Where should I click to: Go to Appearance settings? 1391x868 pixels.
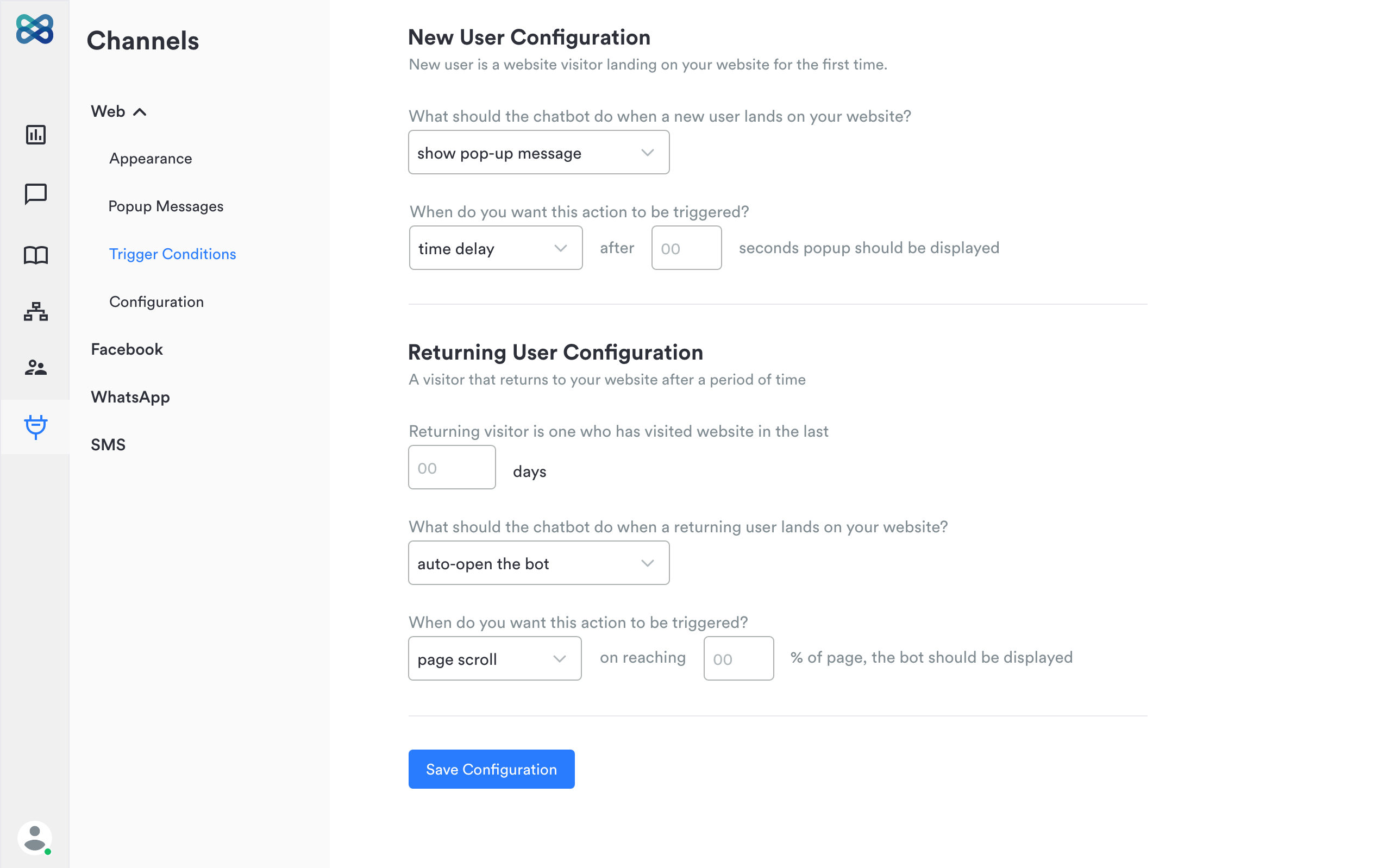pos(151,159)
